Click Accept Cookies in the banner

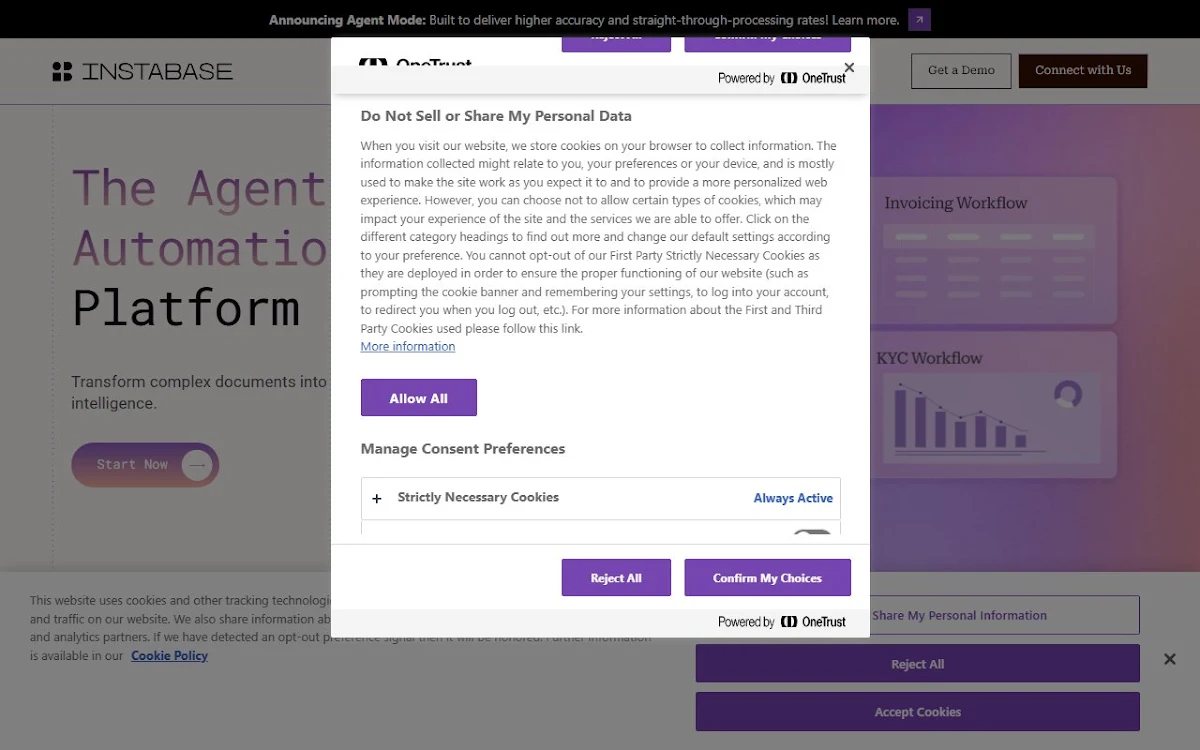pos(918,712)
